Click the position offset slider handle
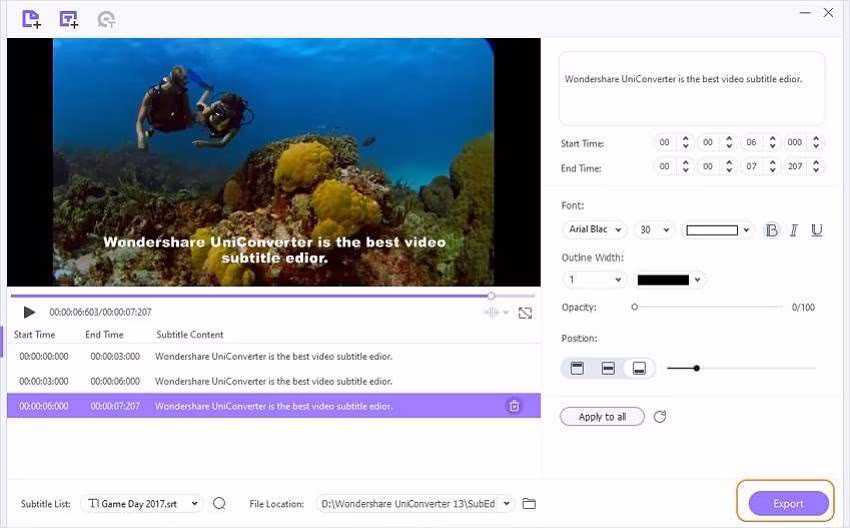Viewport: 850px width, 528px height. [697, 368]
